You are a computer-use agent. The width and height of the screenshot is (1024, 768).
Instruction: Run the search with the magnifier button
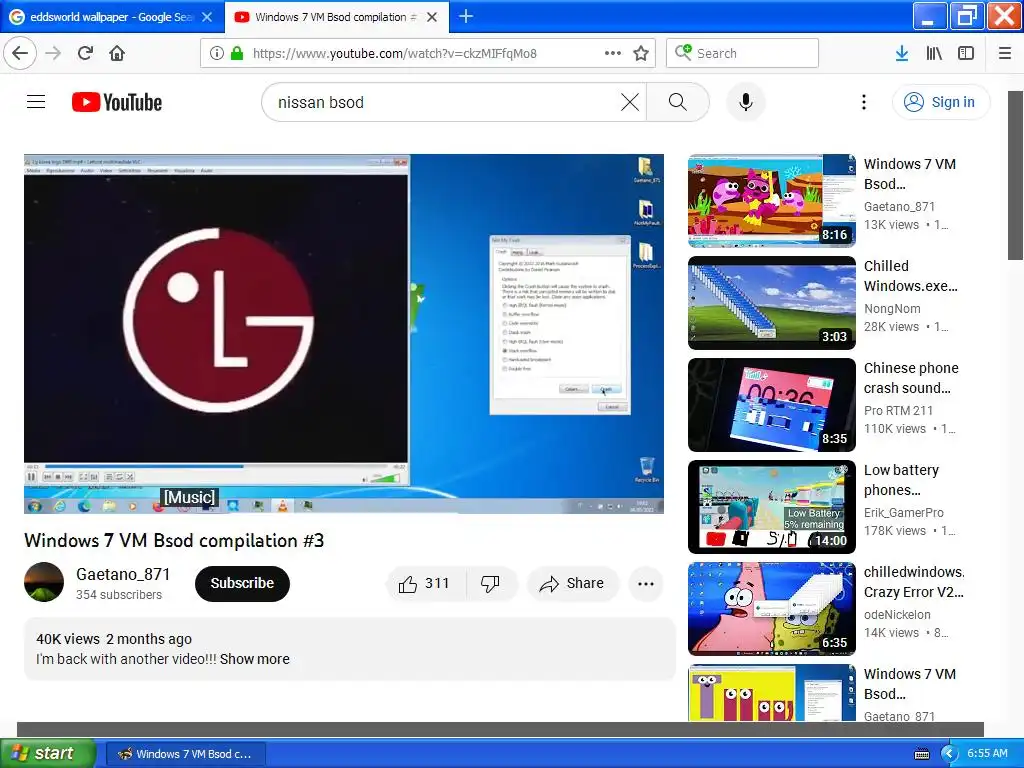(x=678, y=102)
